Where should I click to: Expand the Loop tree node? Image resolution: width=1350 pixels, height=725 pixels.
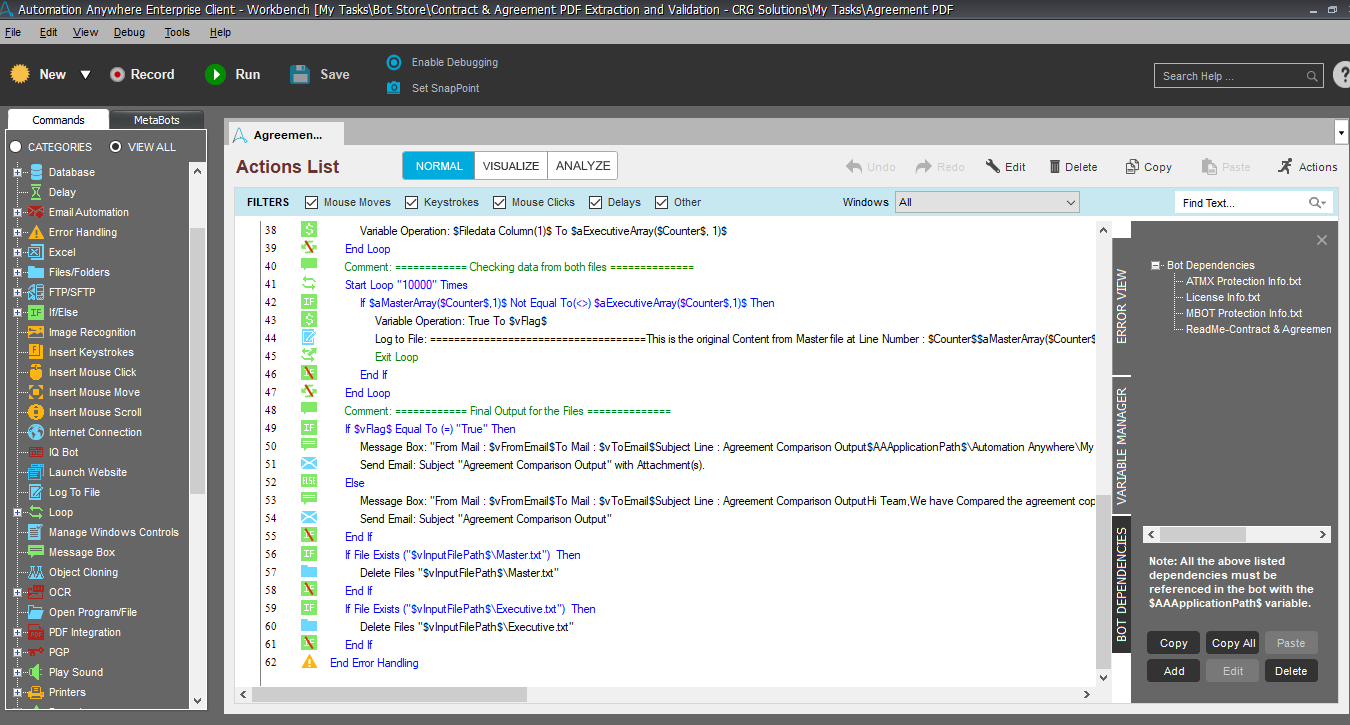pyautogui.click(x=17, y=512)
